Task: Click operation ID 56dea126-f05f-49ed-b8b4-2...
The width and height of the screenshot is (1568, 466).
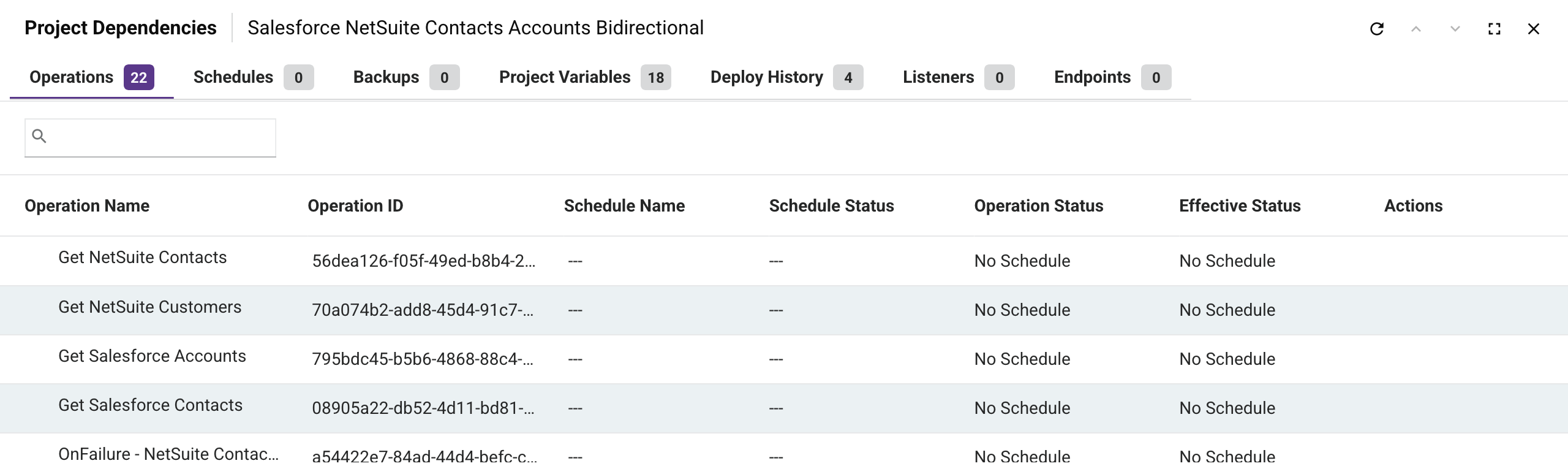Action: [x=424, y=261]
